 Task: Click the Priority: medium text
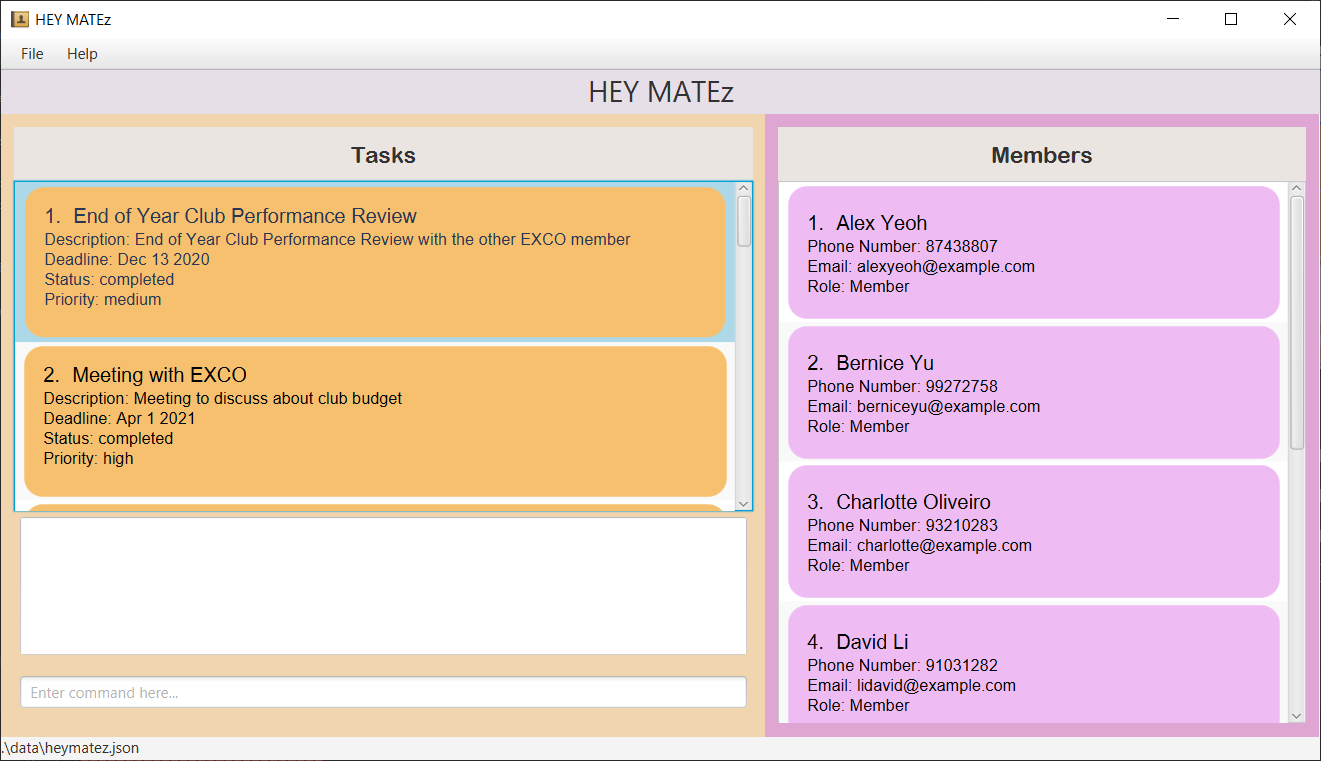point(103,299)
